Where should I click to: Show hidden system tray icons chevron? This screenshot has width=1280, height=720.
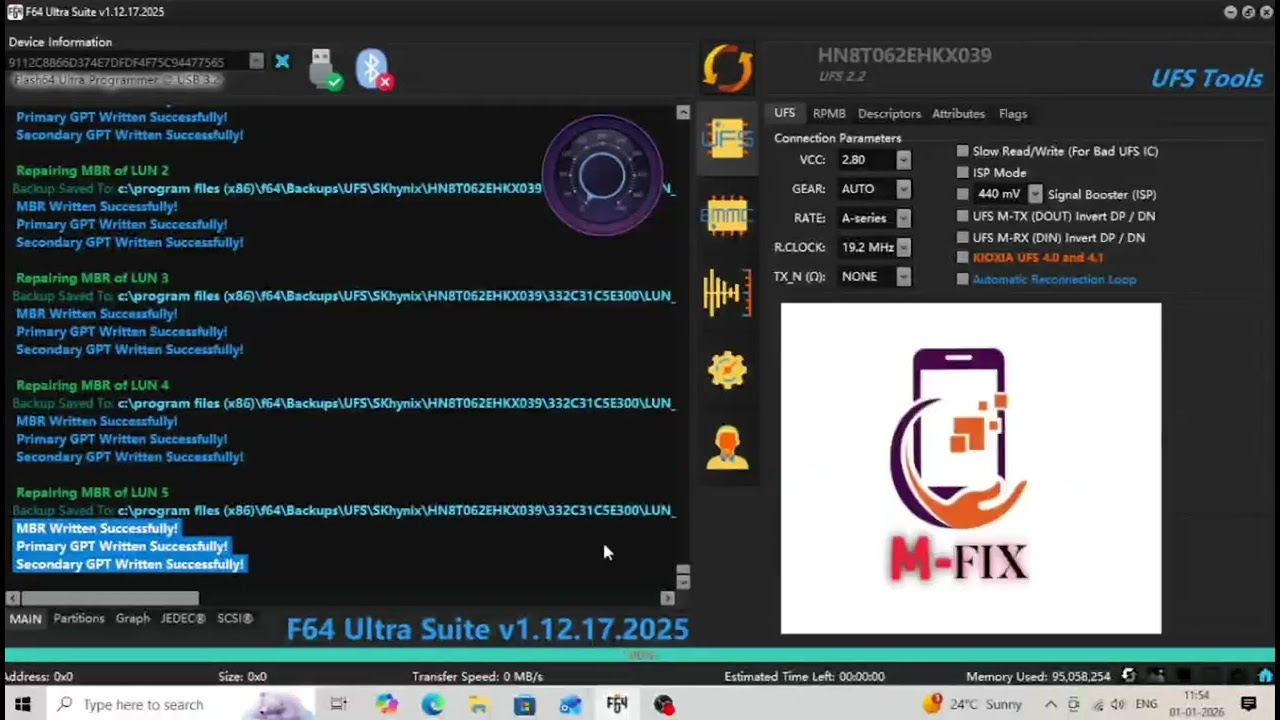click(x=1050, y=704)
